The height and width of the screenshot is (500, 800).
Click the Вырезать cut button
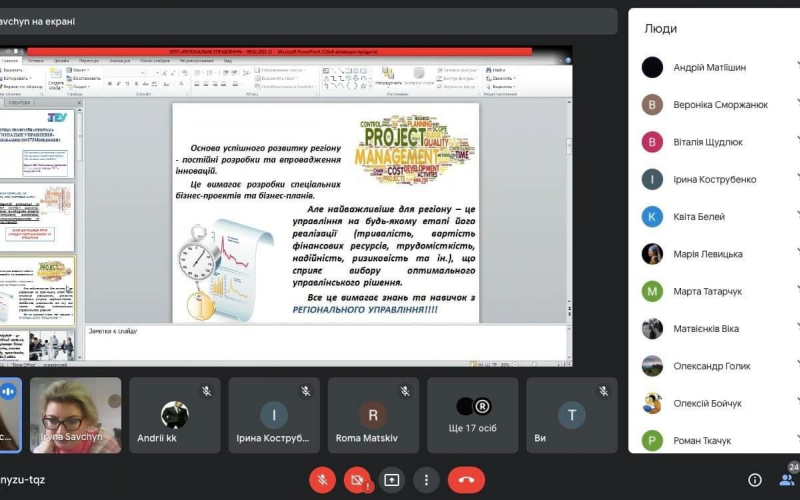[12, 70]
